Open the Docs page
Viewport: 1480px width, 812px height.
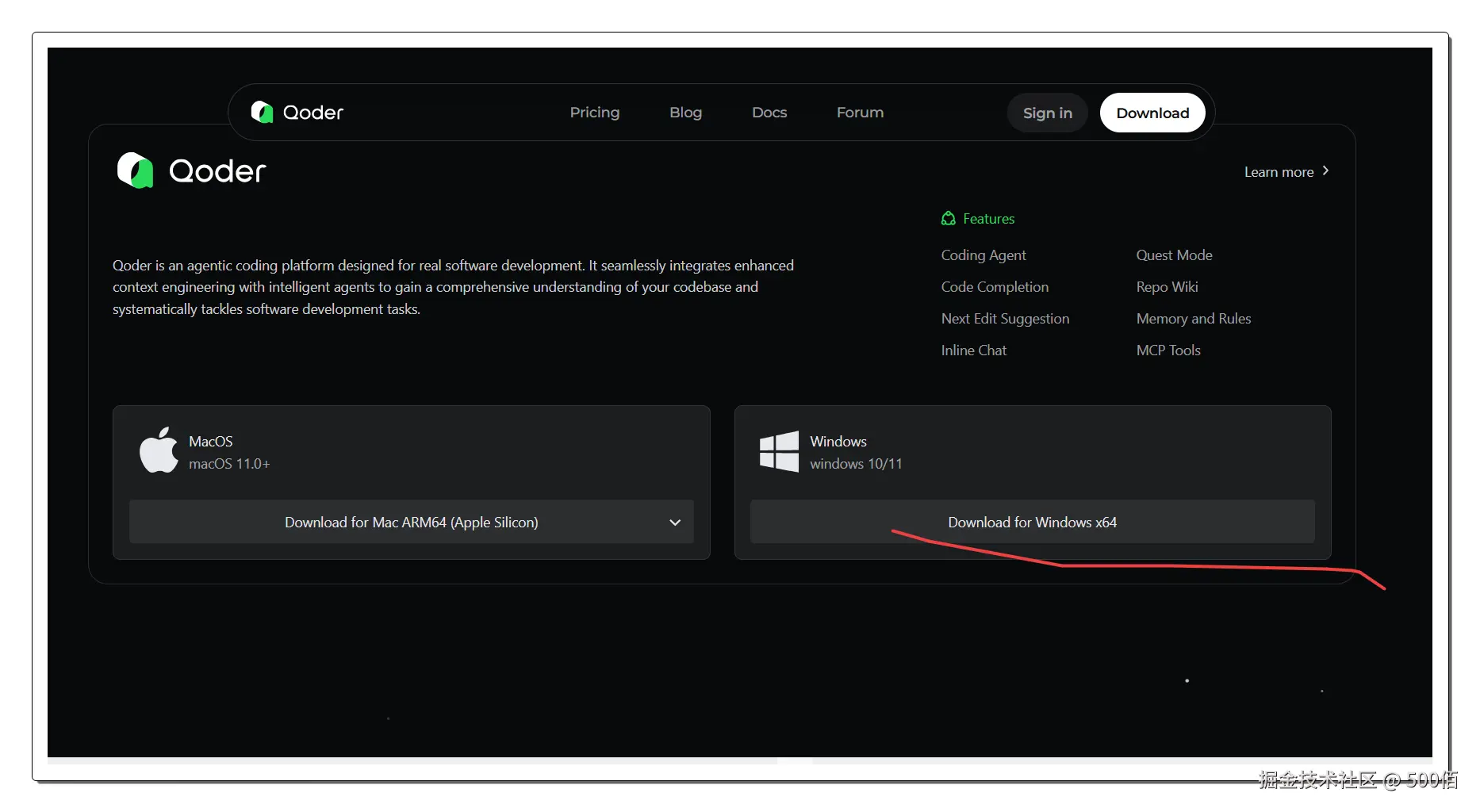tap(769, 113)
